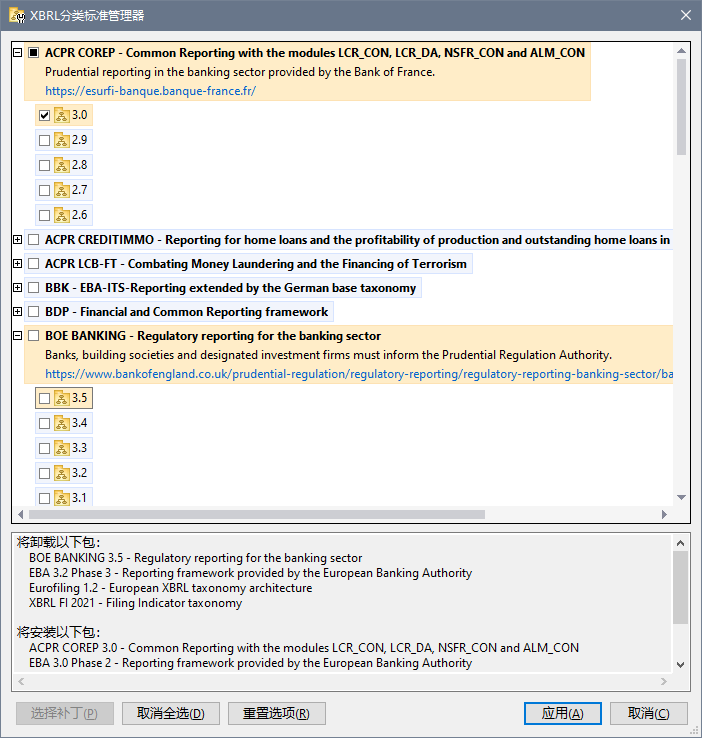The height and width of the screenshot is (738, 702).
Task: Check the ACPR LCB-FT checkbox
Action: coord(33,264)
